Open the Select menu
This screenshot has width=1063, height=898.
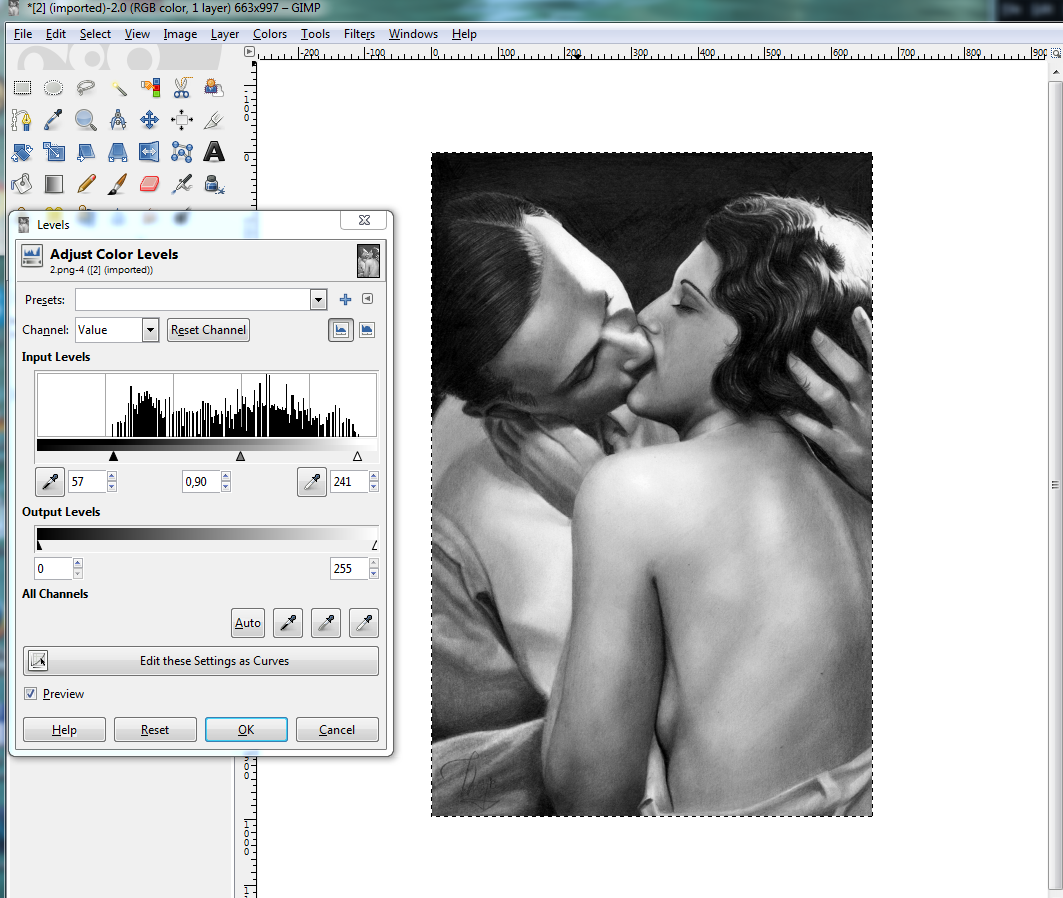click(95, 34)
